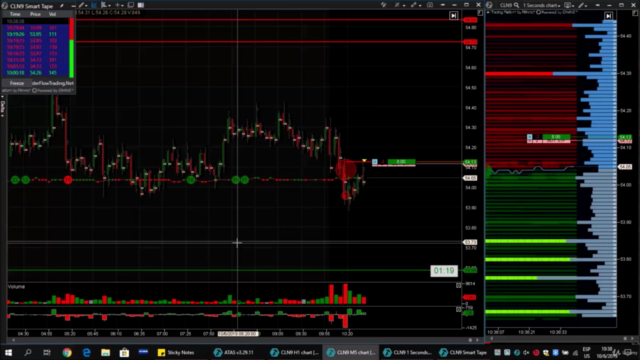Click the Price column header in Smart Tape
Image resolution: width=640 pixels, height=360 pixels.
35,14
